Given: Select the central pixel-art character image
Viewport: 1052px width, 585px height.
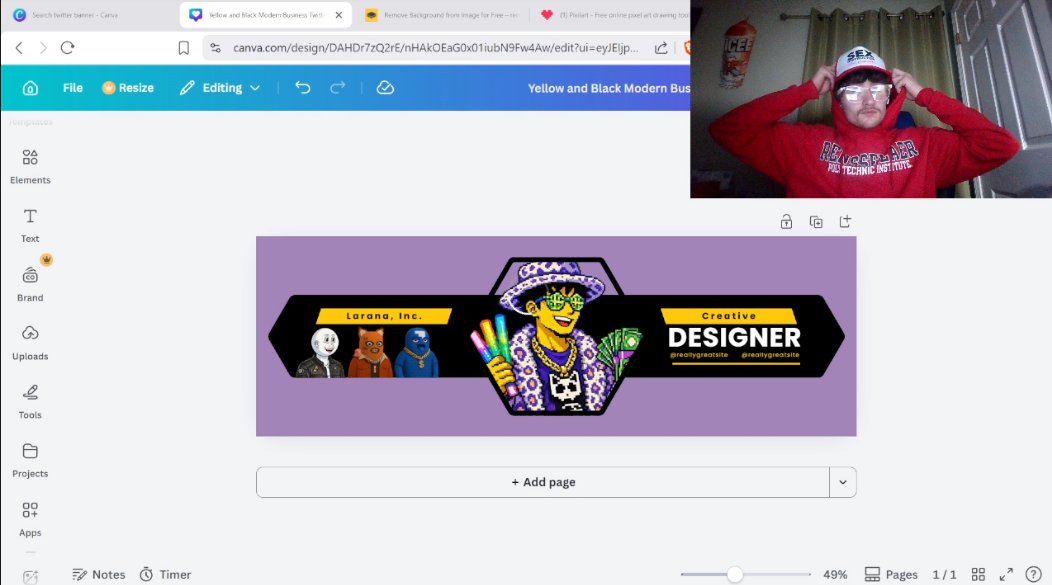Looking at the screenshot, I should (x=556, y=335).
